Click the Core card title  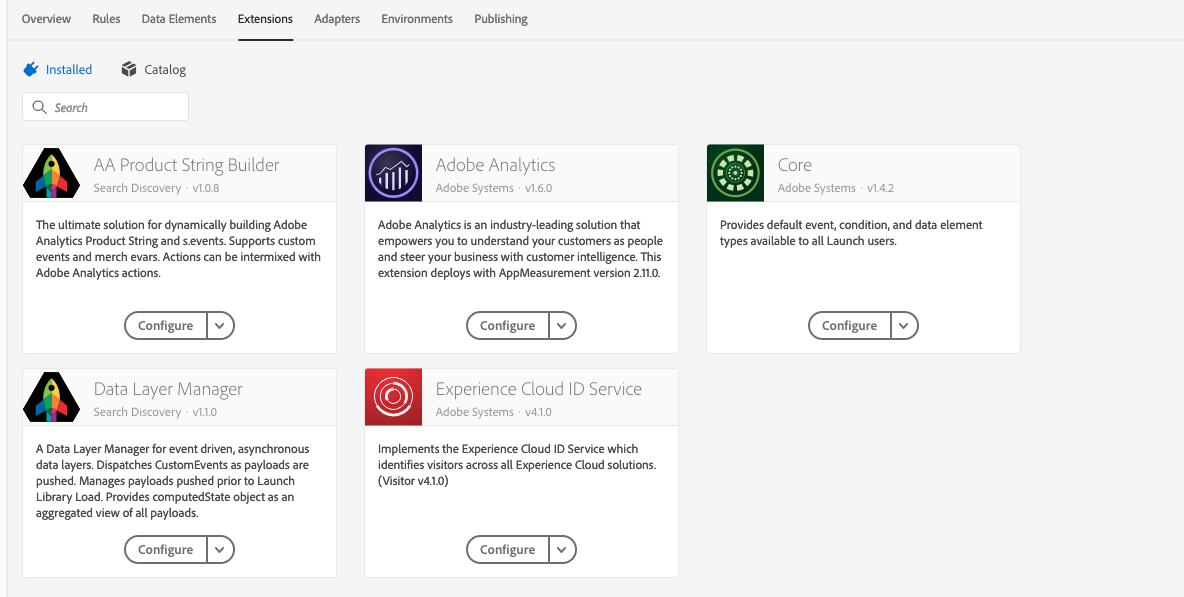pos(795,165)
